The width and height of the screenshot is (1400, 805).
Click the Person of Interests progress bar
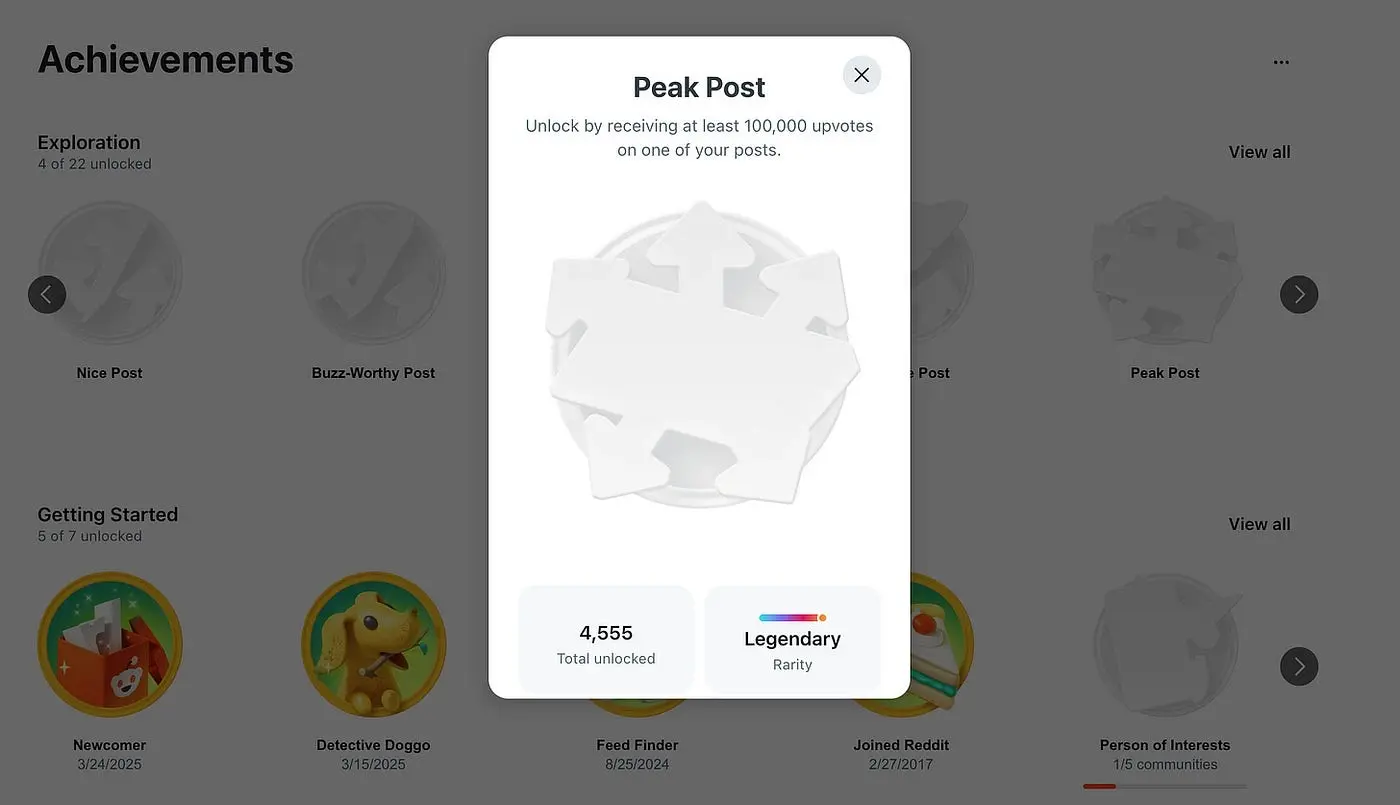tap(1165, 786)
